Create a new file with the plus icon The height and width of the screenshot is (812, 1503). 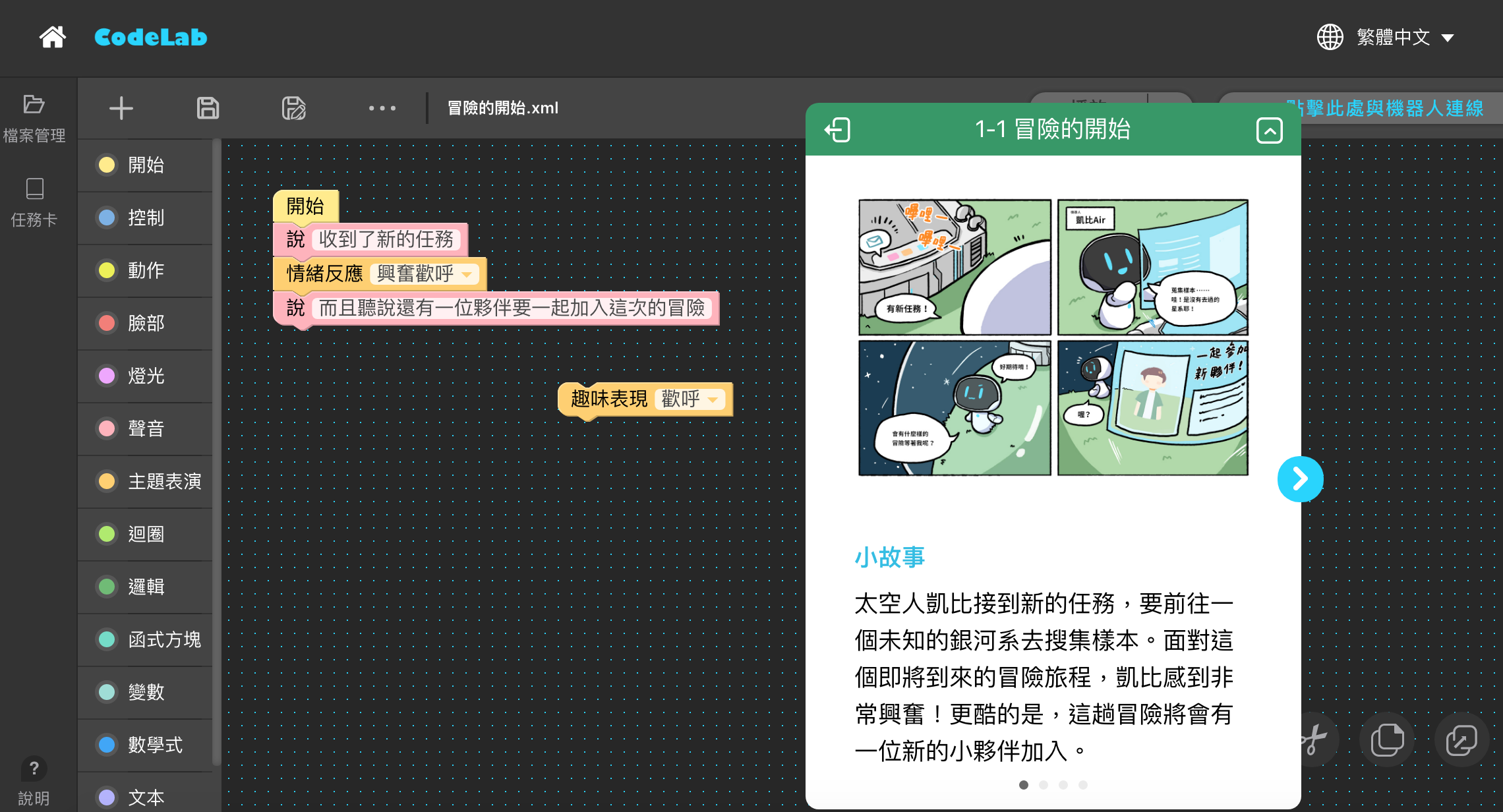tap(121, 108)
